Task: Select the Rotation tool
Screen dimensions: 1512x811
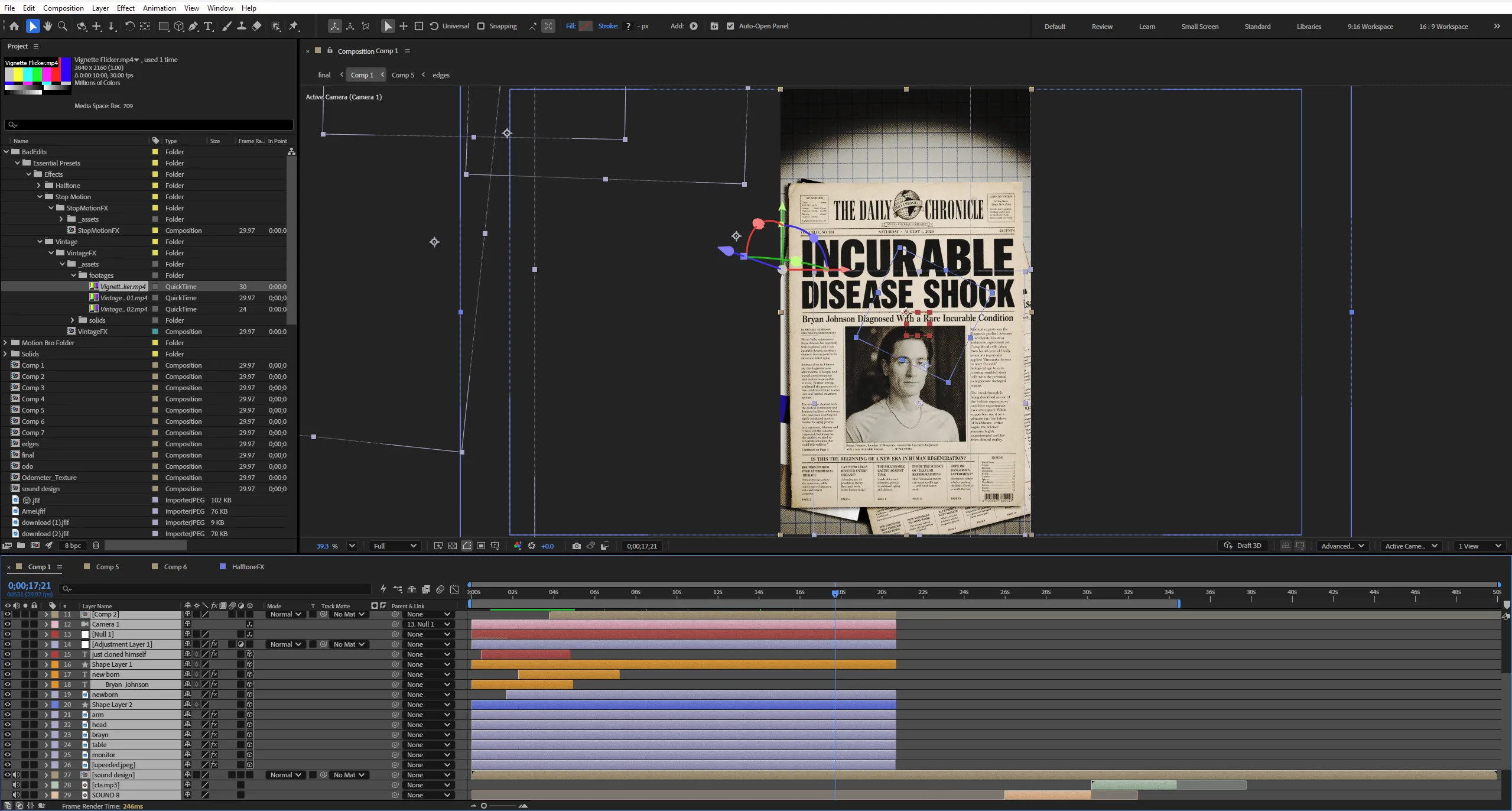Action: point(129,26)
